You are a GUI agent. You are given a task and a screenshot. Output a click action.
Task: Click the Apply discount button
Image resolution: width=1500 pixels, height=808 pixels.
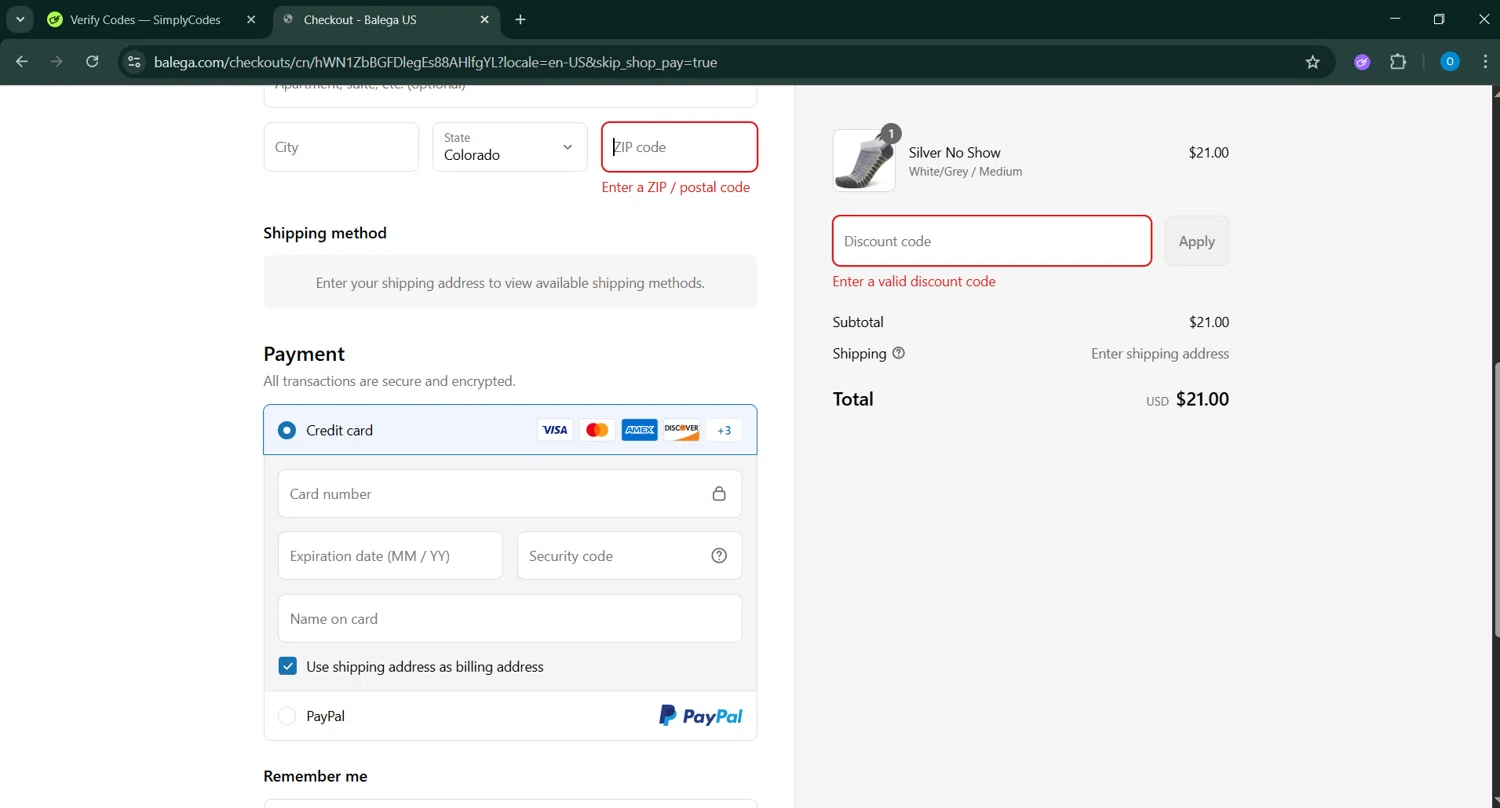click(1197, 241)
